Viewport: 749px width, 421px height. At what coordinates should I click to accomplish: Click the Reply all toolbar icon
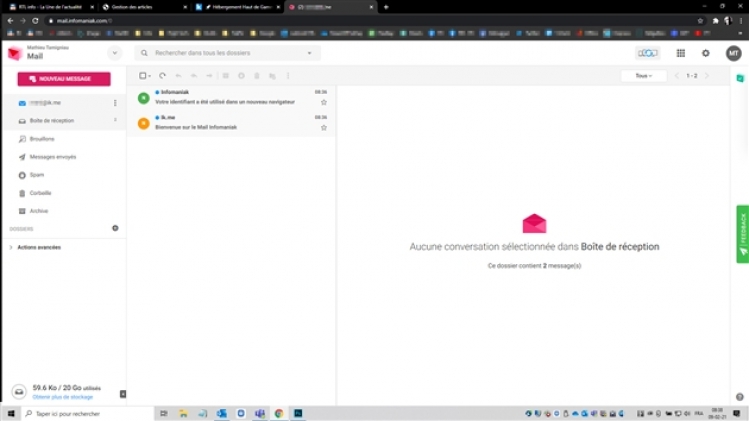pyautogui.click(x=194, y=76)
